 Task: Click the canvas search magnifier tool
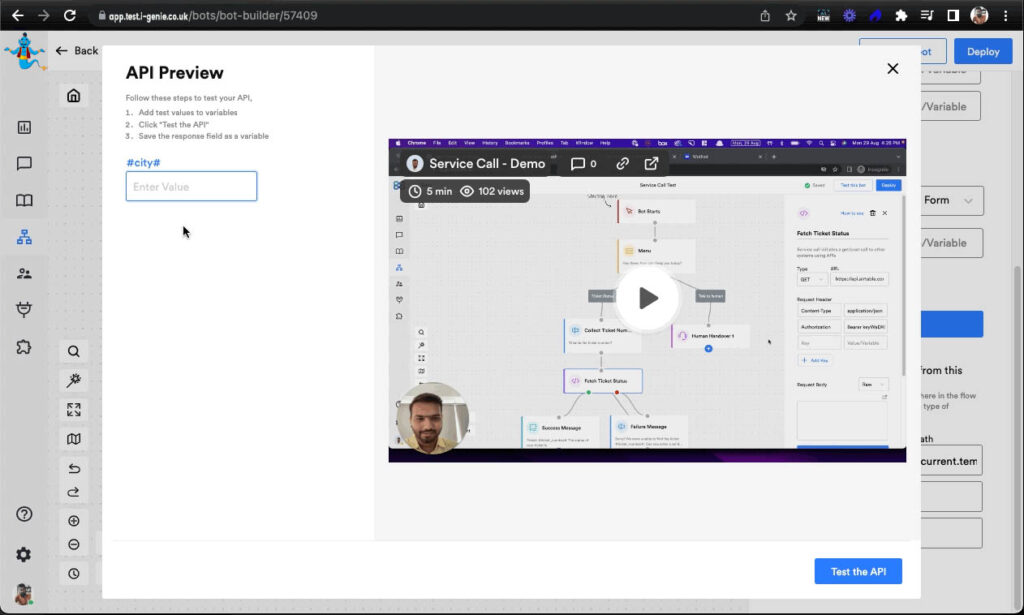(x=74, y=351)
